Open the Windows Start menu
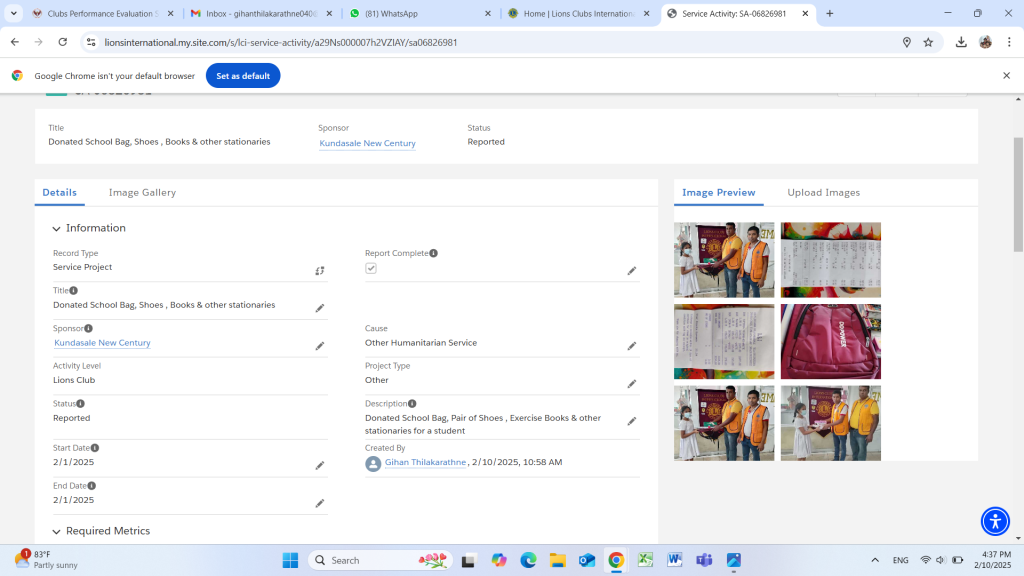Screen dimensions: 1024x576 pyautogui.click(x=290, y=560)
